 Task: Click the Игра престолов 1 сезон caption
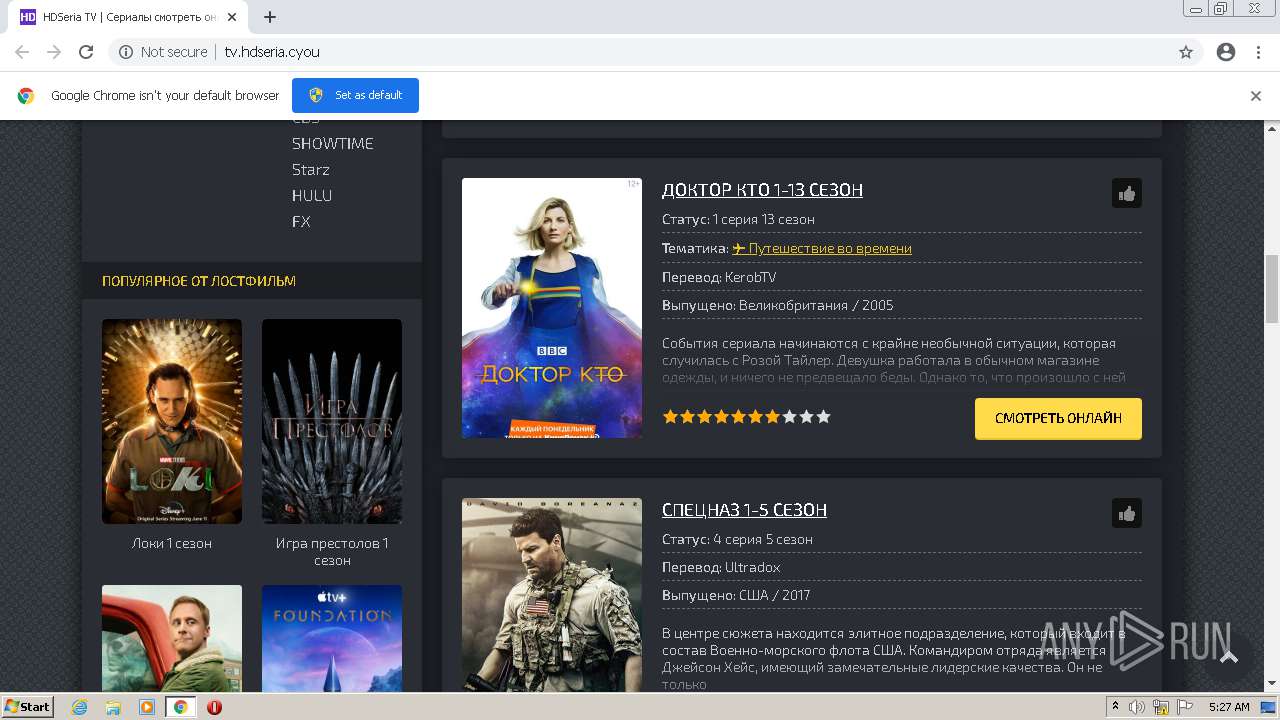click(x=332, y=552)
